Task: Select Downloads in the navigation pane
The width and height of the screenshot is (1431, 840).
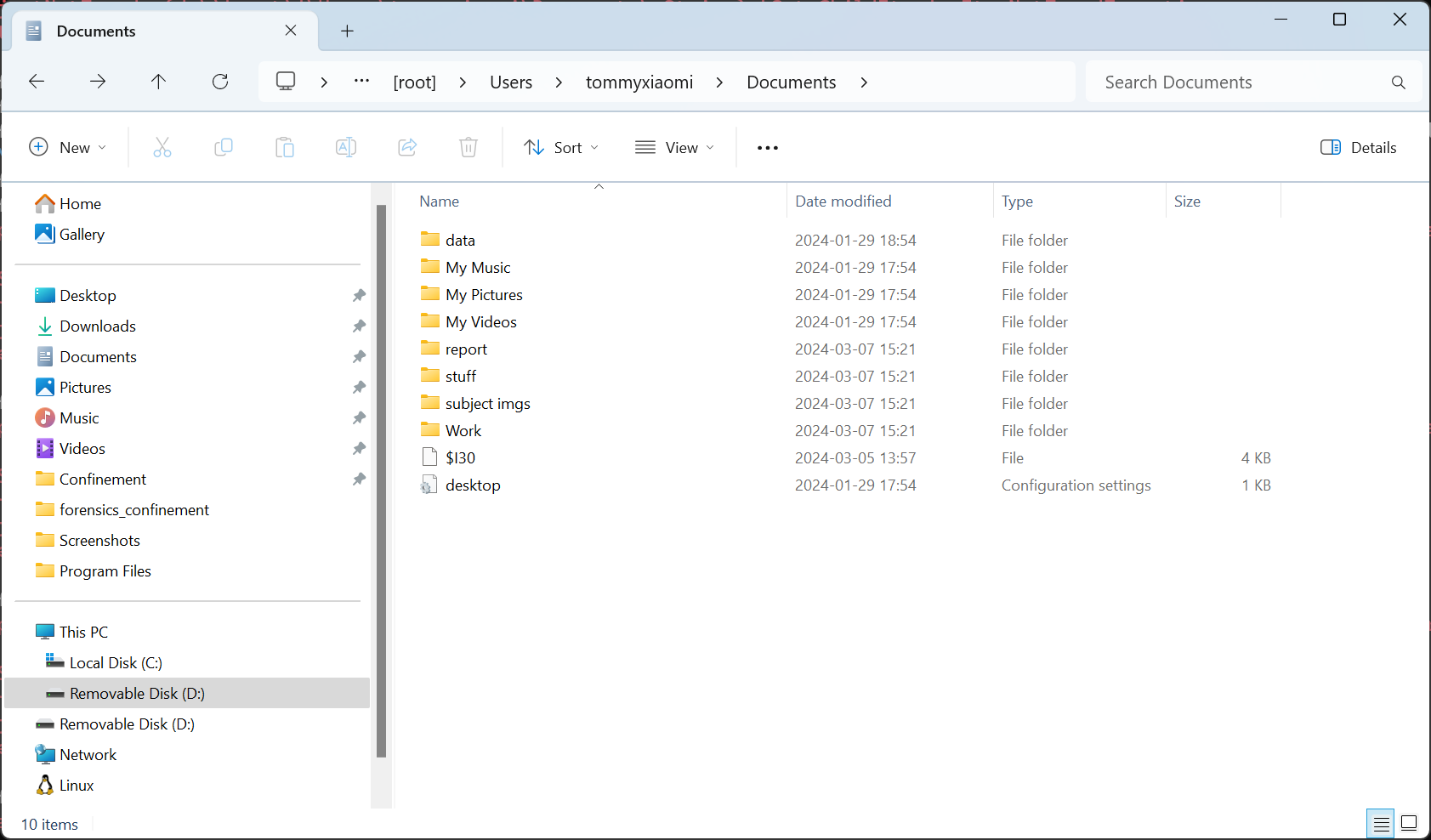Action: click(x=98, y=326)
